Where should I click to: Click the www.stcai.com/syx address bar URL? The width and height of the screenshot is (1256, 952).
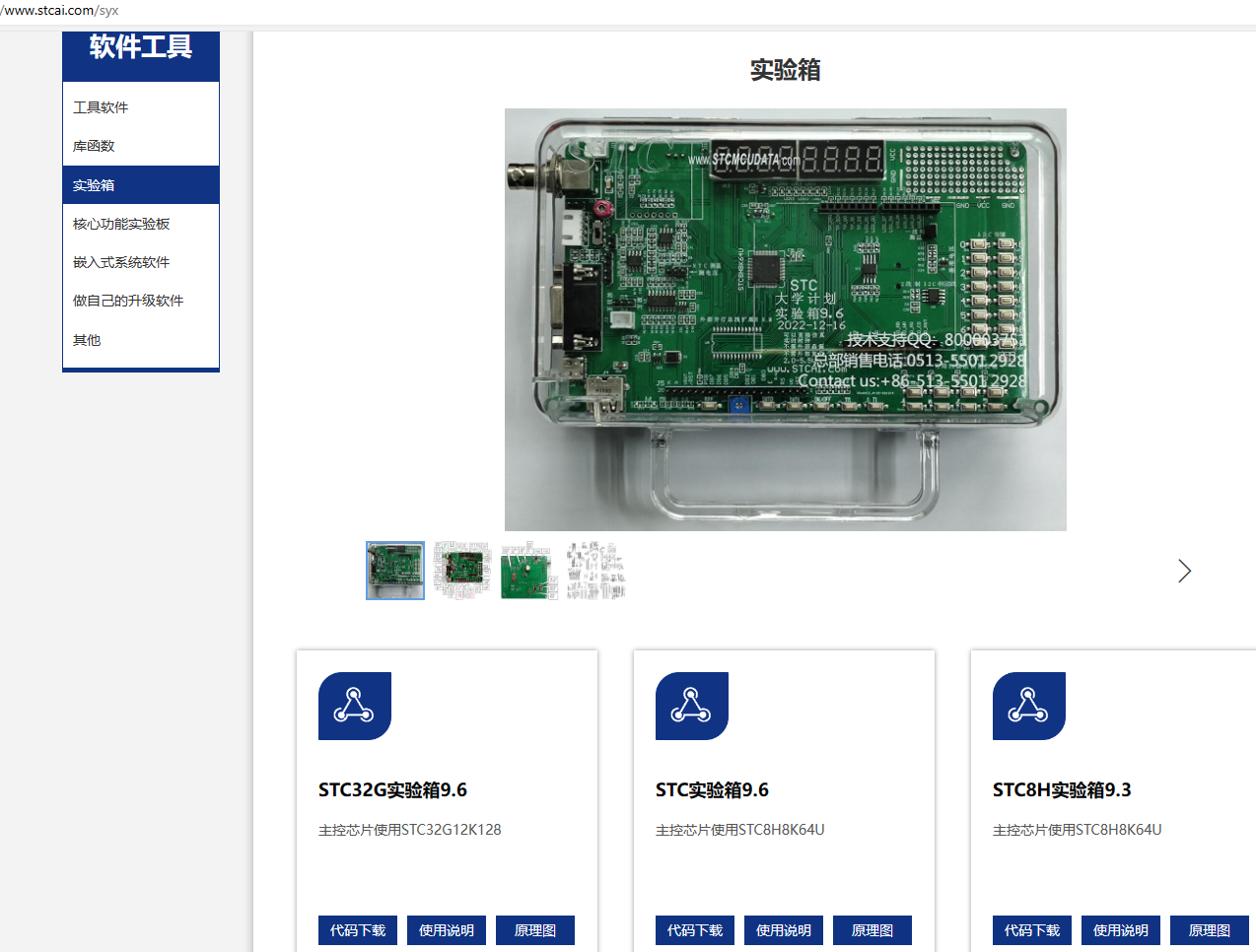[x=59, y=11]
